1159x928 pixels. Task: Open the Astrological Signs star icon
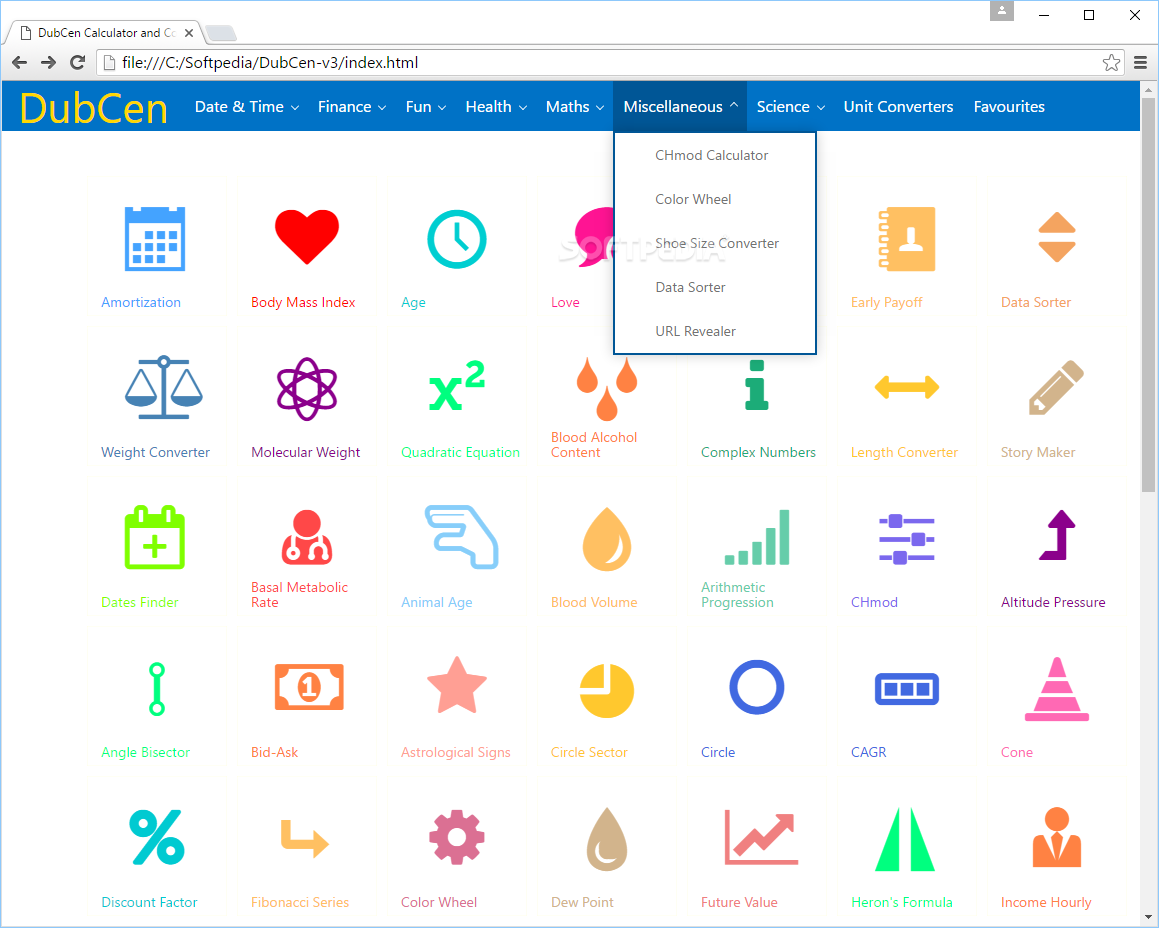pos(457,685)
